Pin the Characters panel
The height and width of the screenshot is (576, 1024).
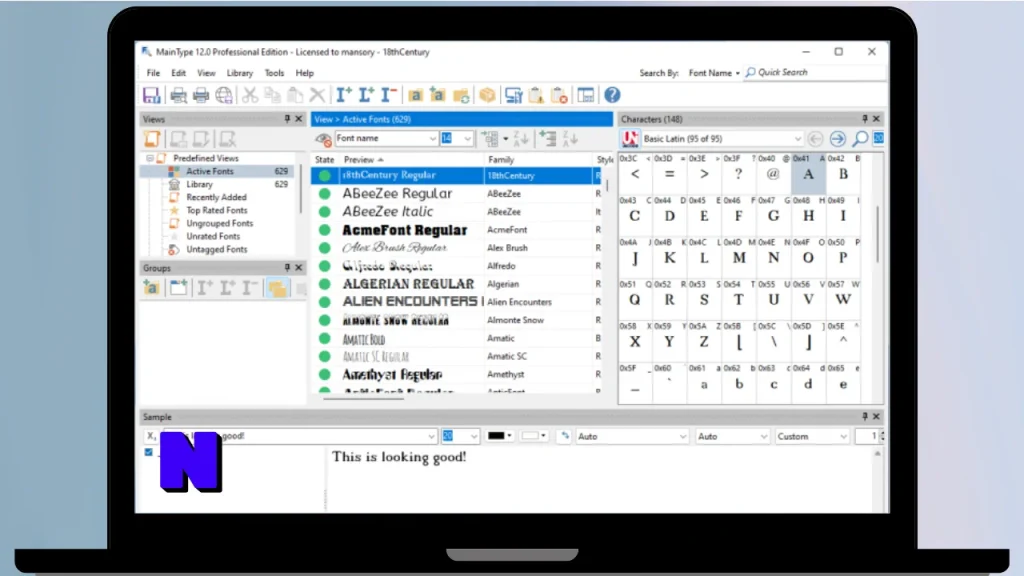coord(865,119)
